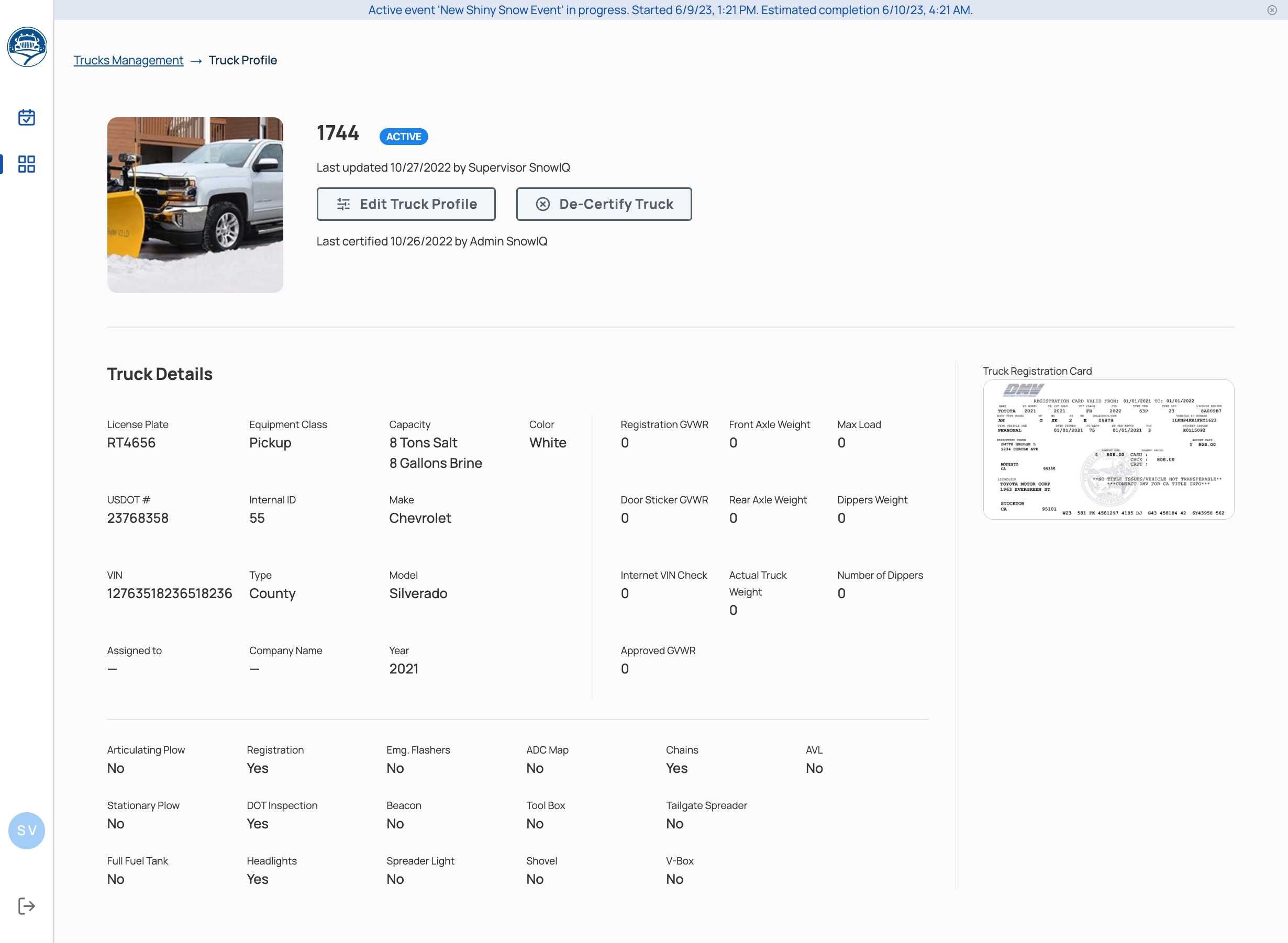Click the sliders icon on Edit Truck Profile
1288x943 pixels.
(x=343, y=204)
